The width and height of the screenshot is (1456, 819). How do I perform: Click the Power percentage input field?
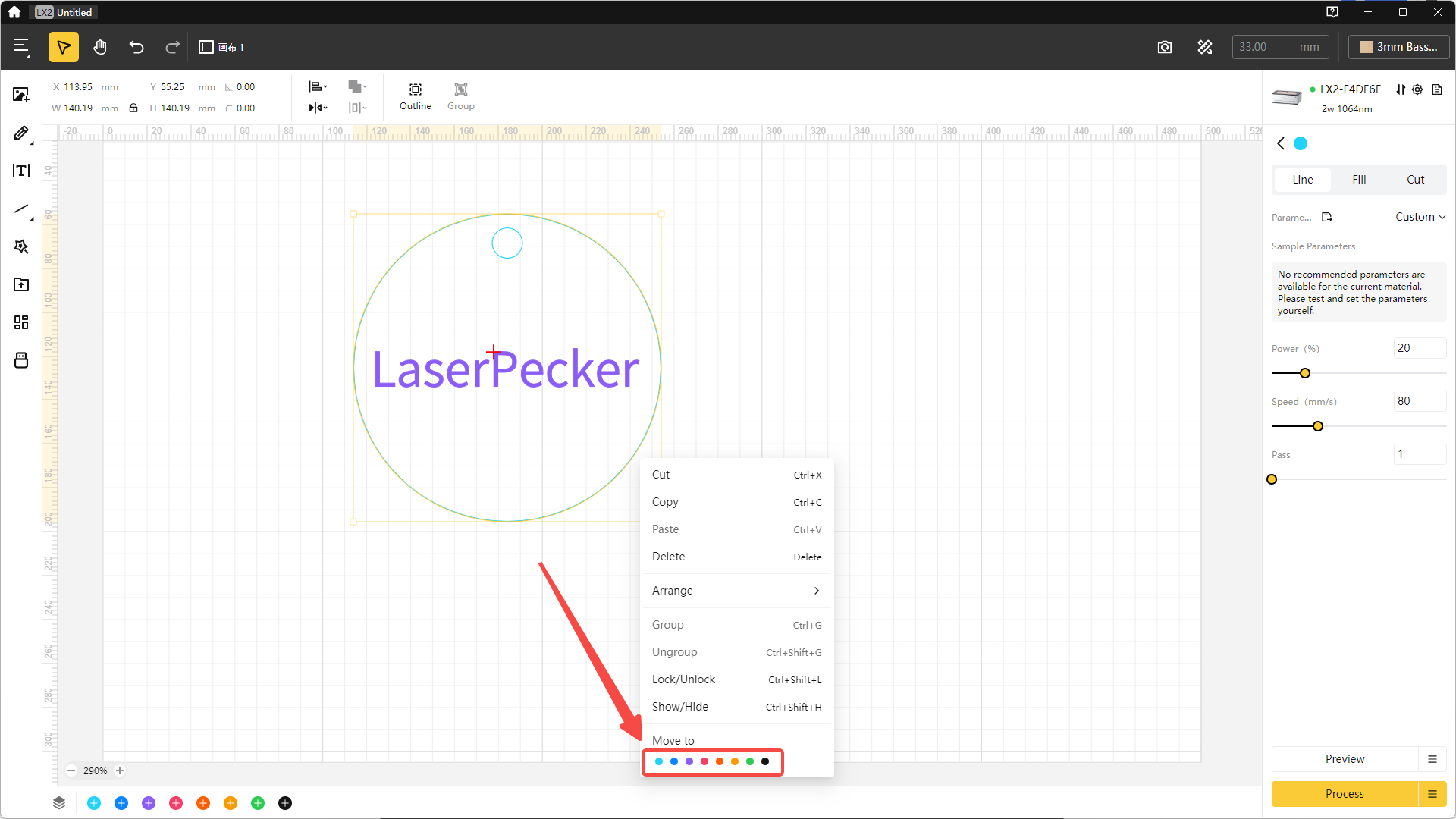1420,348
